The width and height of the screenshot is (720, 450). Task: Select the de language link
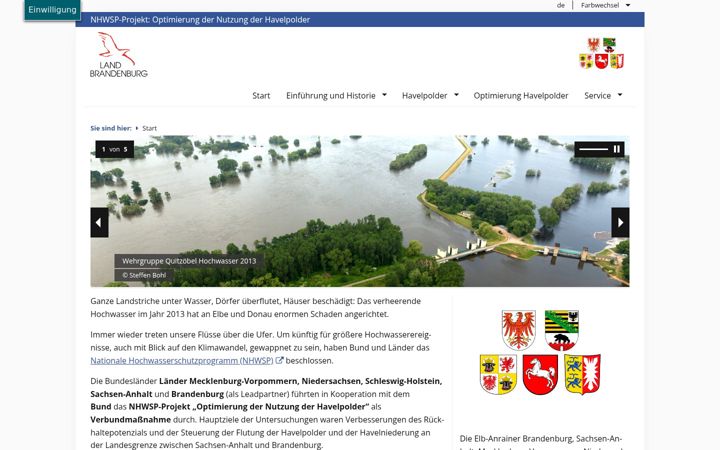[561, 5]
